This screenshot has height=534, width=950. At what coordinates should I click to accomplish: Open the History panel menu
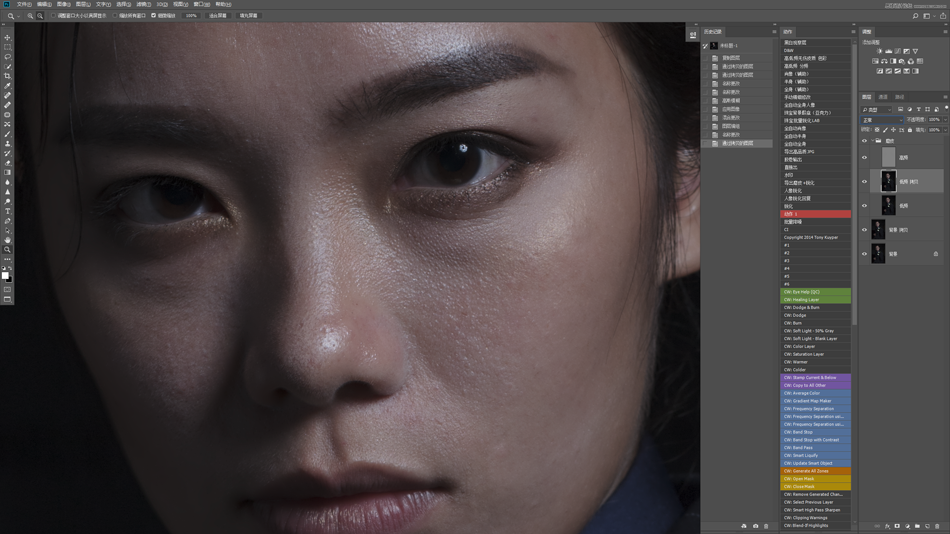774,32
